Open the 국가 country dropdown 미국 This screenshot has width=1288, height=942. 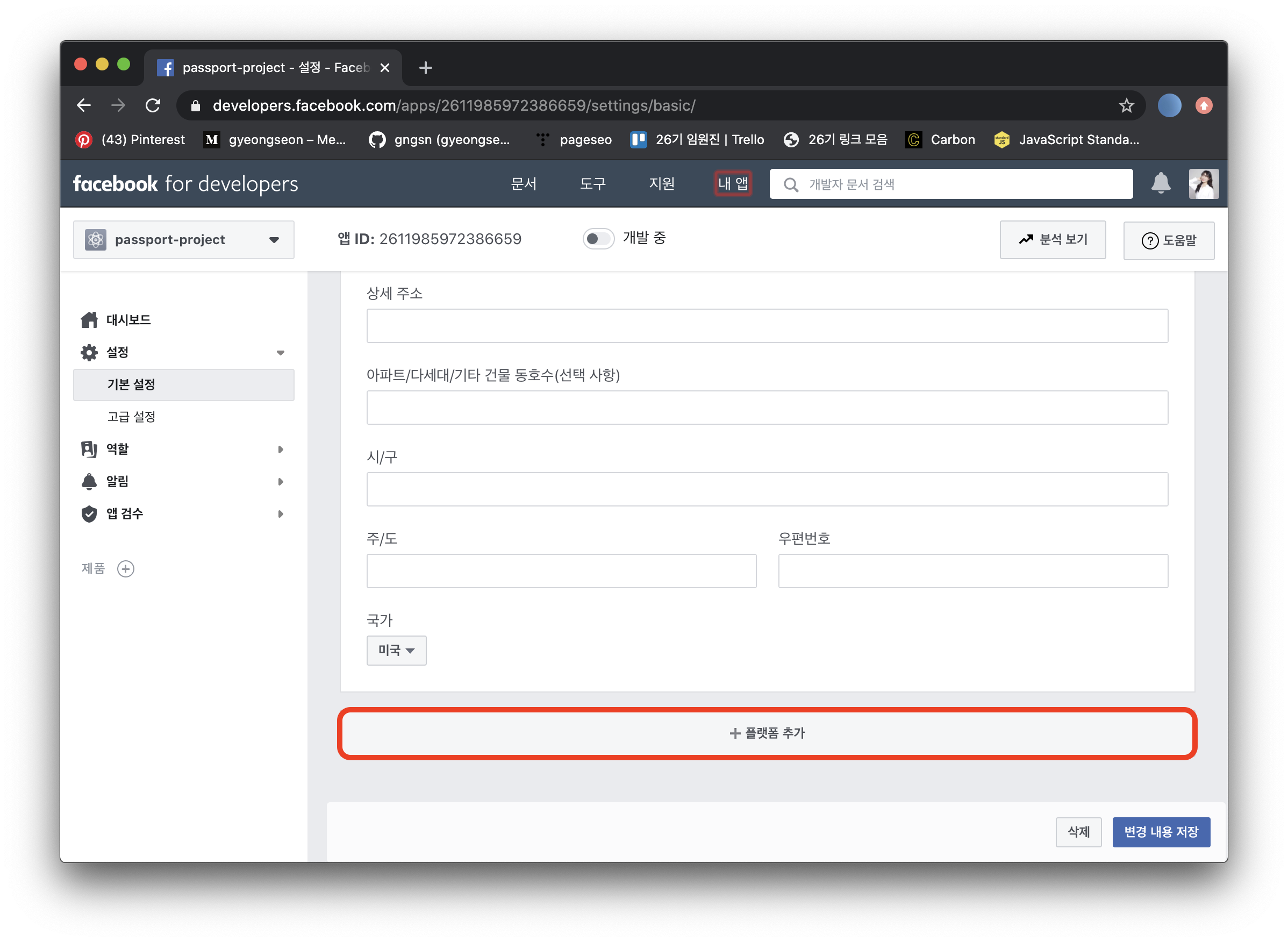pyautogui.click(x=396, y=650)
